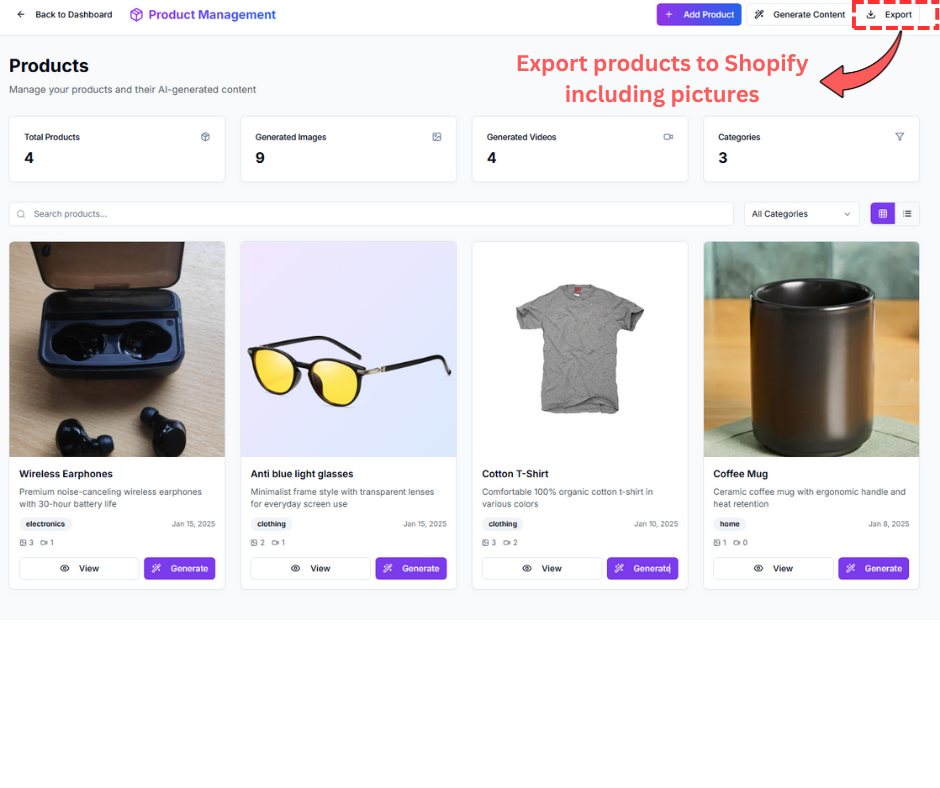Click the video camera icon on Generated Videos card
Viewport: 940px width, 788px height.
click(668, 136)
